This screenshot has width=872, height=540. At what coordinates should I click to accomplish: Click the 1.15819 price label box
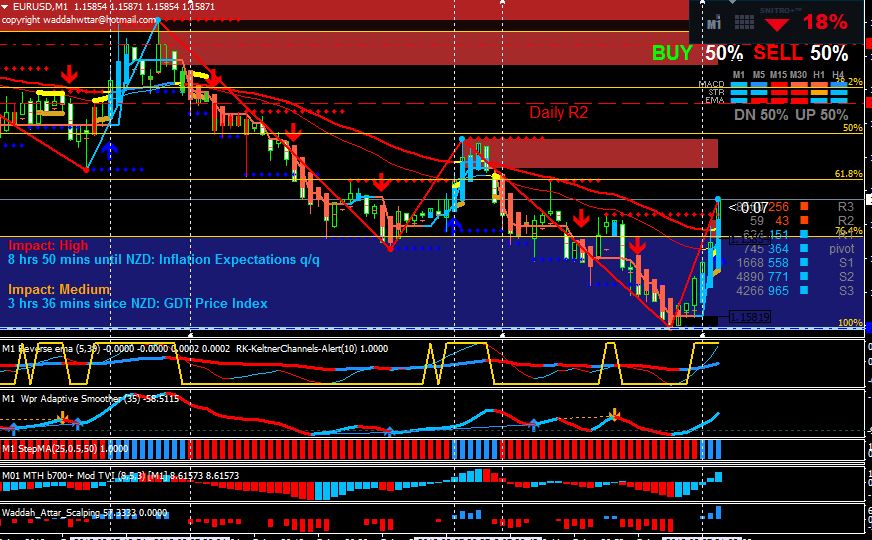tap(749, 317)
